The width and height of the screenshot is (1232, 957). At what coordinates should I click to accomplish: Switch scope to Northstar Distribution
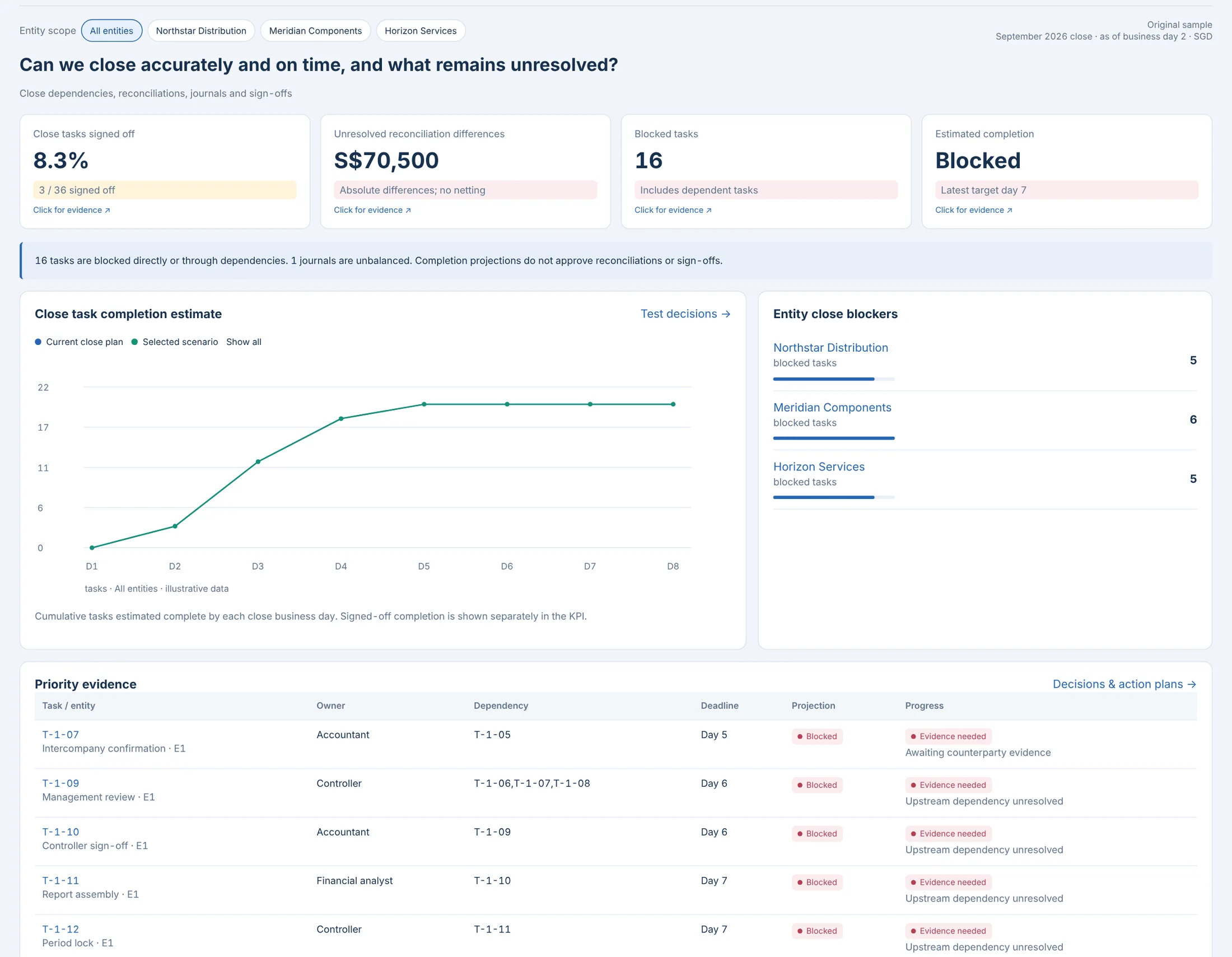pos(201,30)
